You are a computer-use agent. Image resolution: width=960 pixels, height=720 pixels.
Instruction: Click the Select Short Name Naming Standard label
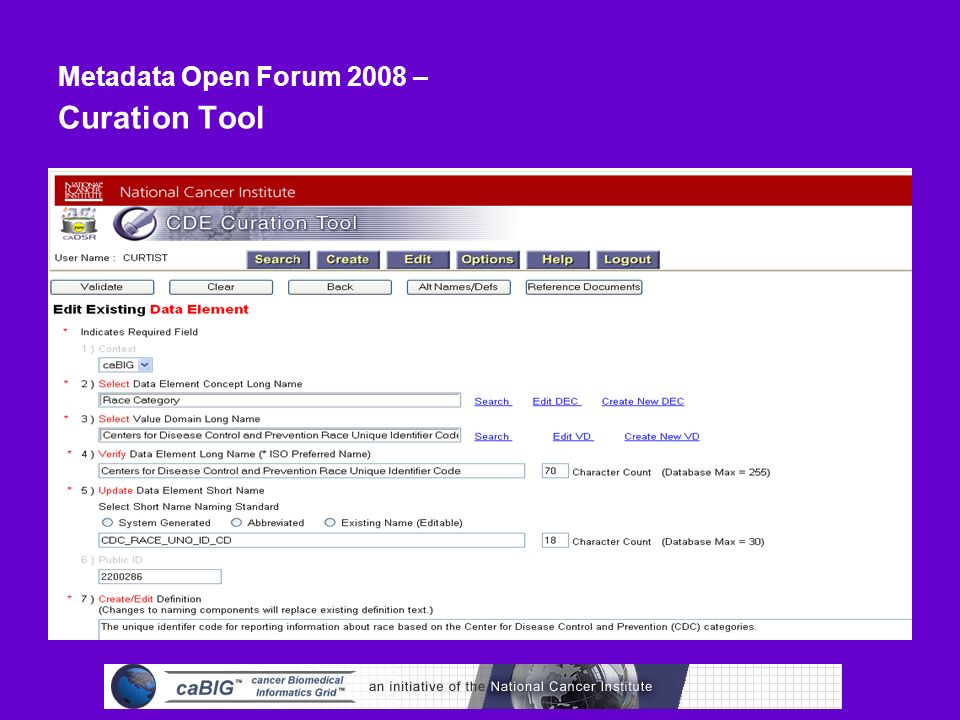(x=189, y=507)
